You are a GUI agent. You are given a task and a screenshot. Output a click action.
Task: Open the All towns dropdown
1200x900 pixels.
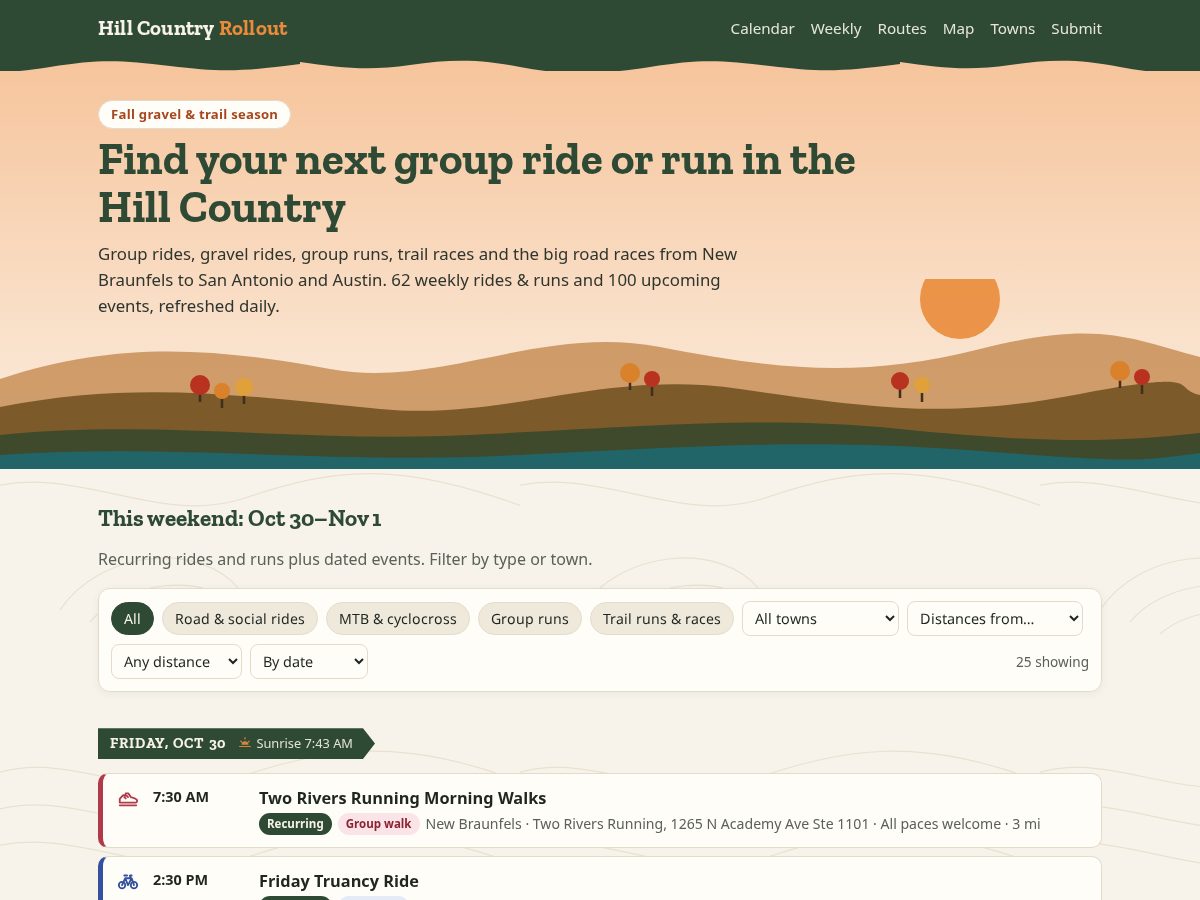(x=820, y=619)
